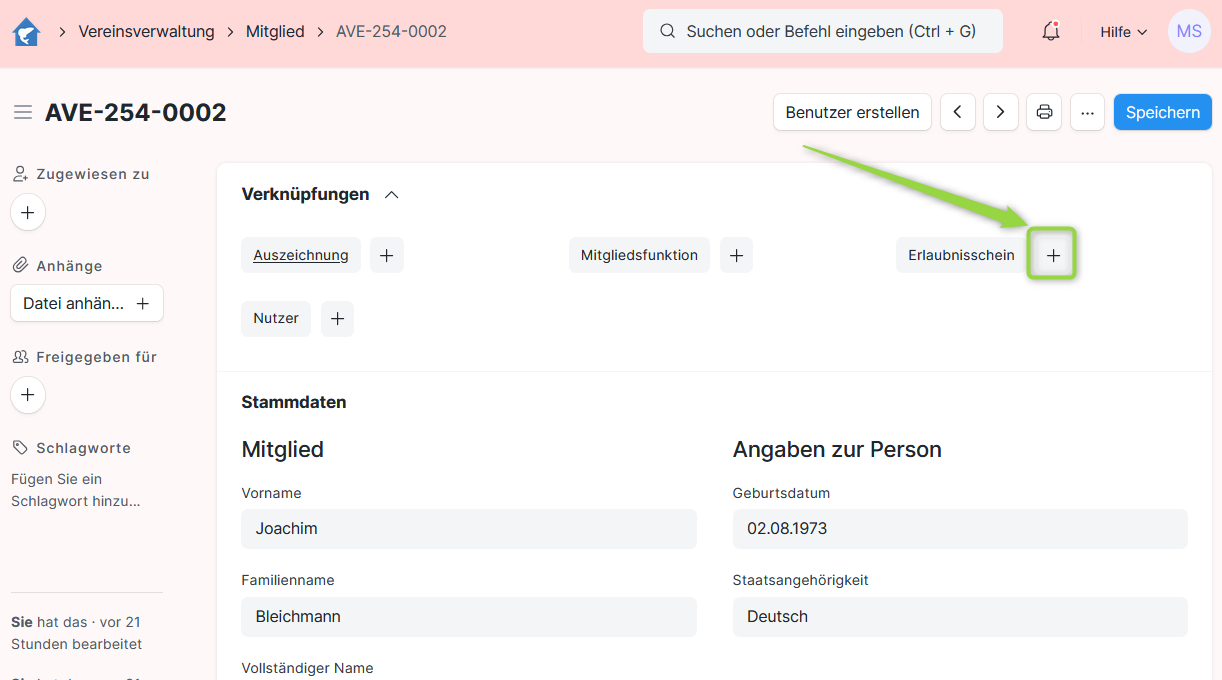Go to previous record arrow

point(957,112)
